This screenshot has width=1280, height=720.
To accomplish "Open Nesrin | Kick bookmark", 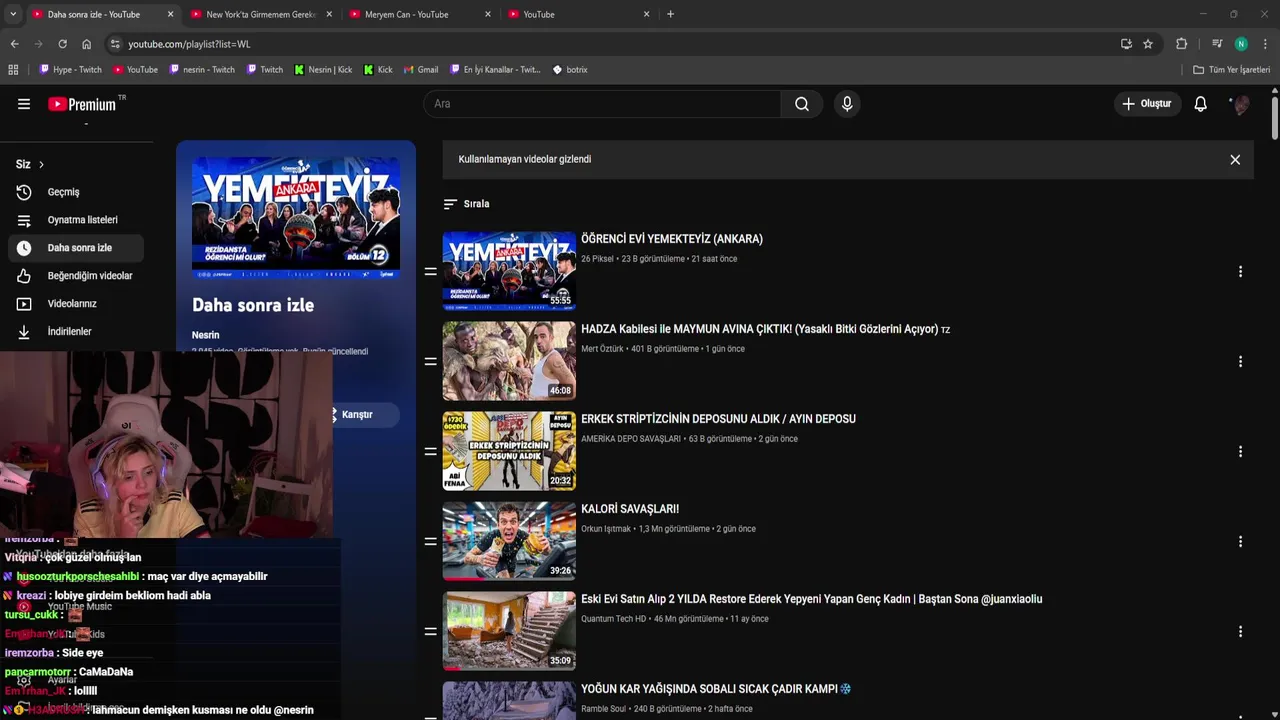I will point(323,70).
